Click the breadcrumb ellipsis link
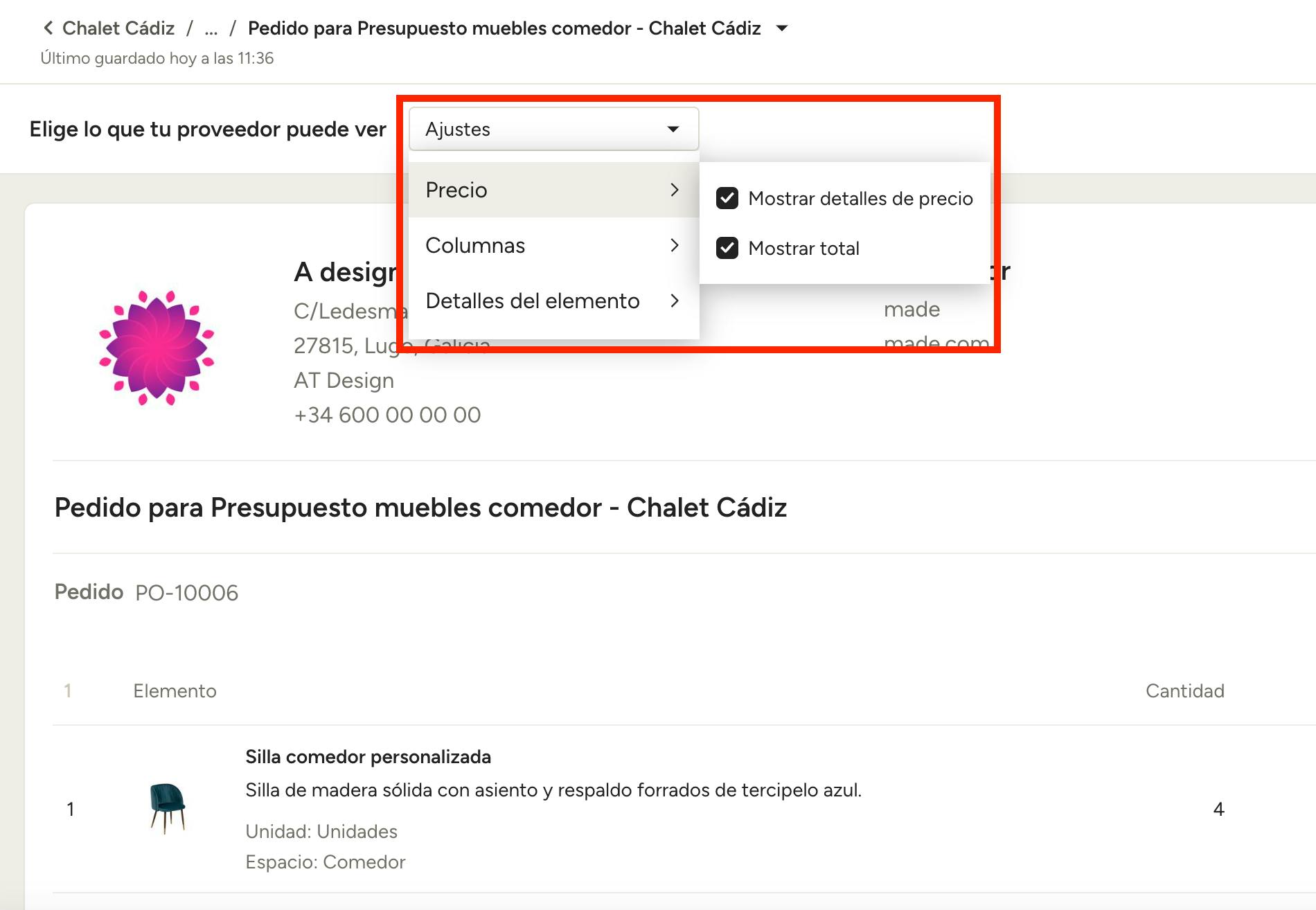 pyautogui.click(x=211, y=28)
